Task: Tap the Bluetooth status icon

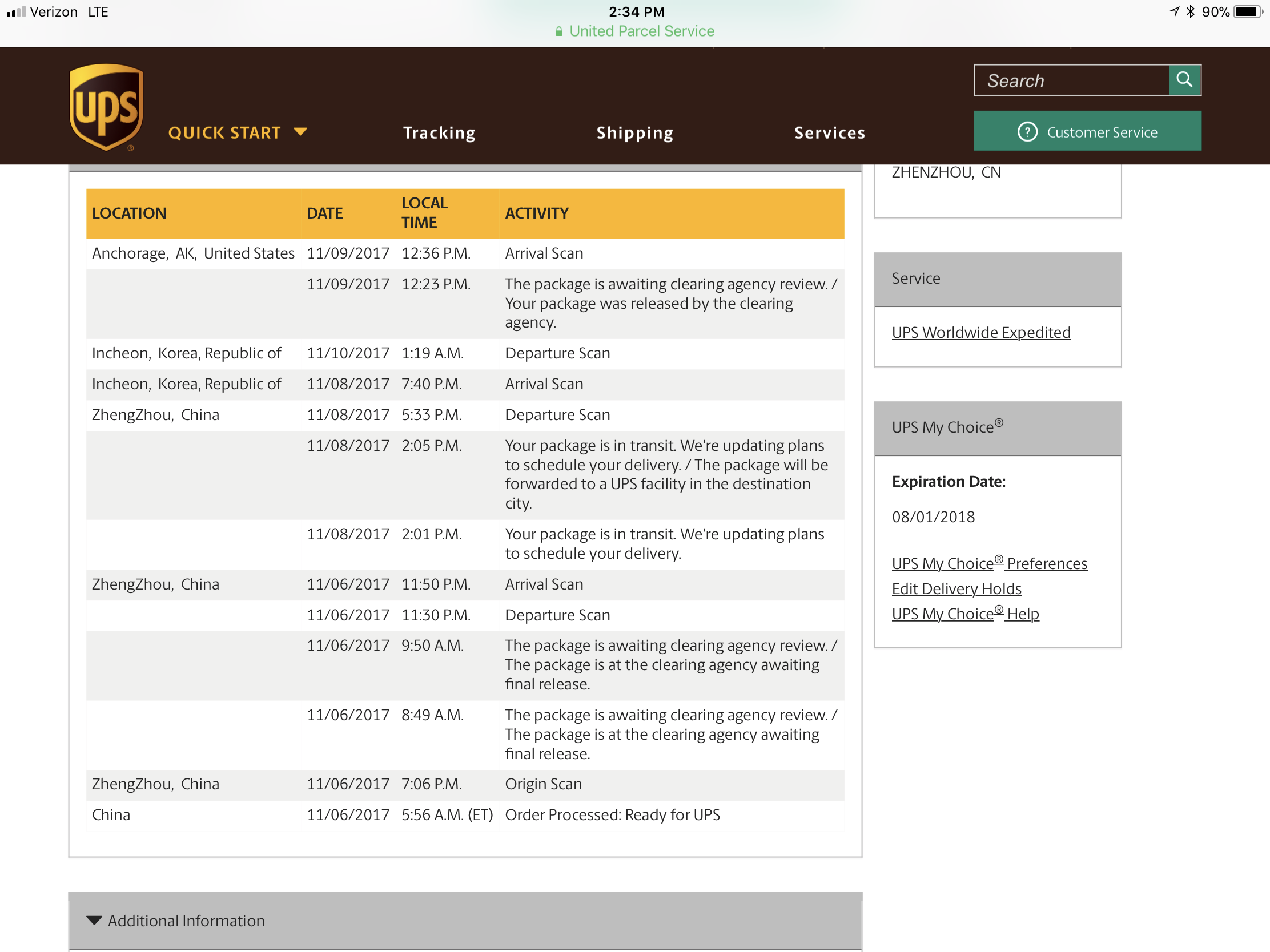Action: pyautogui.click(x=1190, y=11)
